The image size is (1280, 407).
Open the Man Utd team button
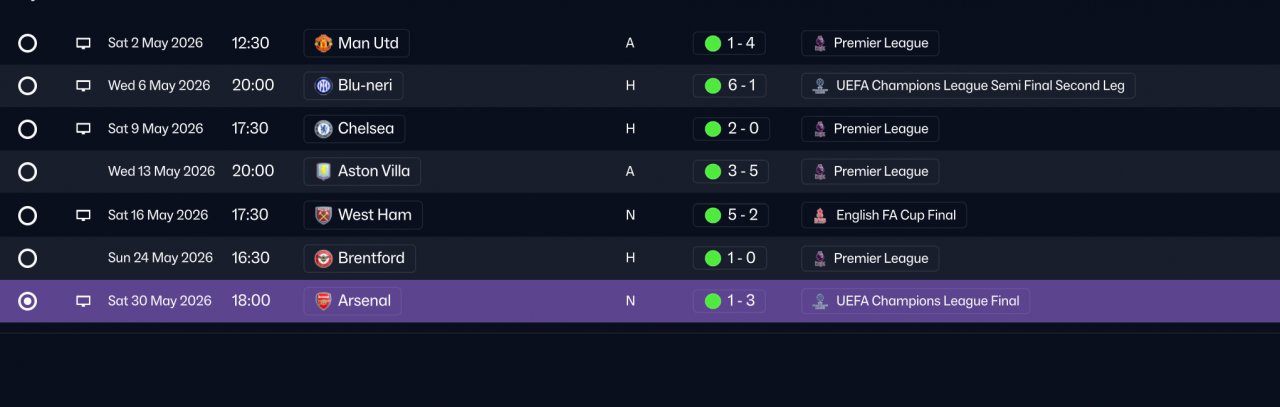pyautogui.click(x=357, y=43)
